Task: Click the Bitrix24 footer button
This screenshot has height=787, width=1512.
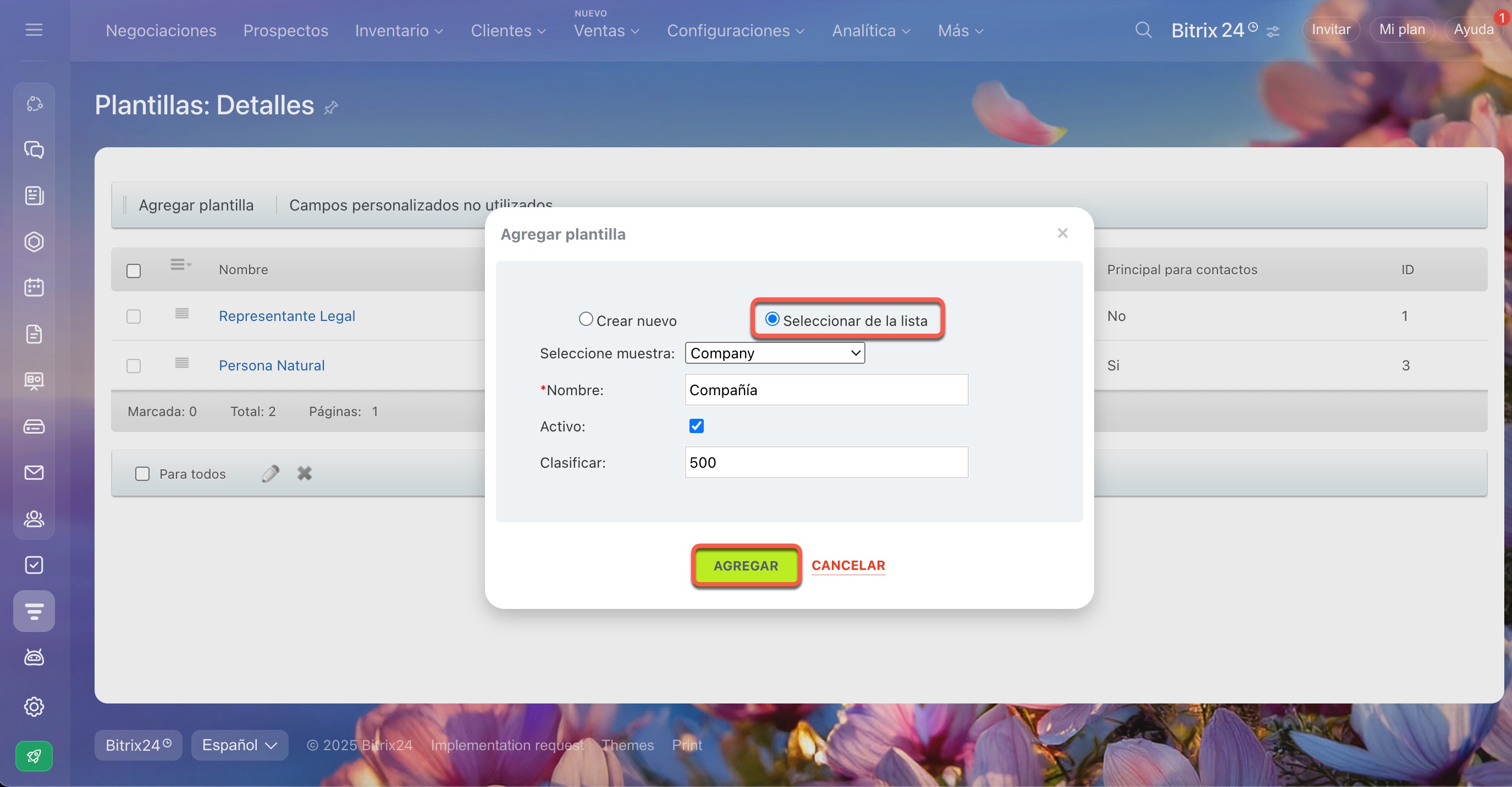Action: tap(139, 745)
